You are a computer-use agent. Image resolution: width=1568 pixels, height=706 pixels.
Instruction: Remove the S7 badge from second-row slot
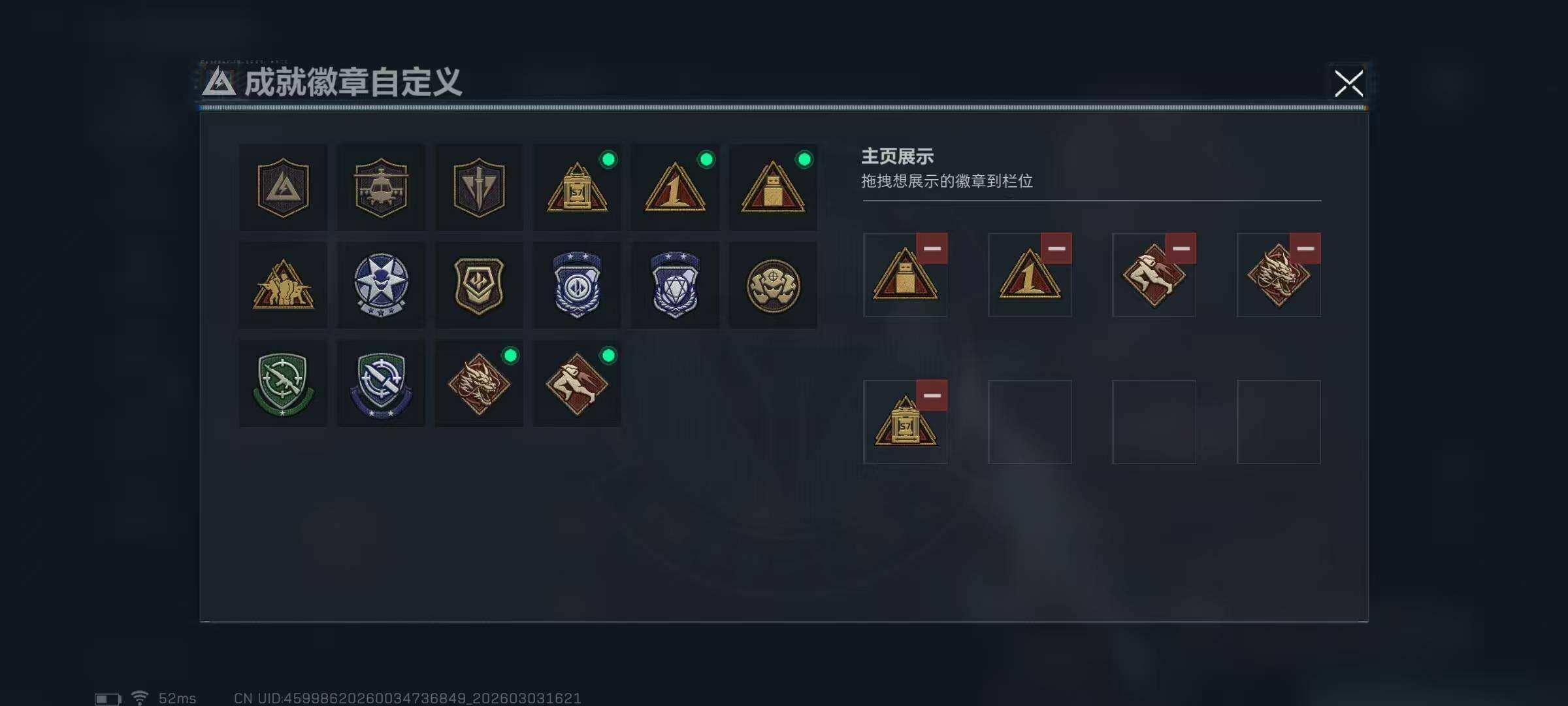pyautogui.click(x=932, y=395)
